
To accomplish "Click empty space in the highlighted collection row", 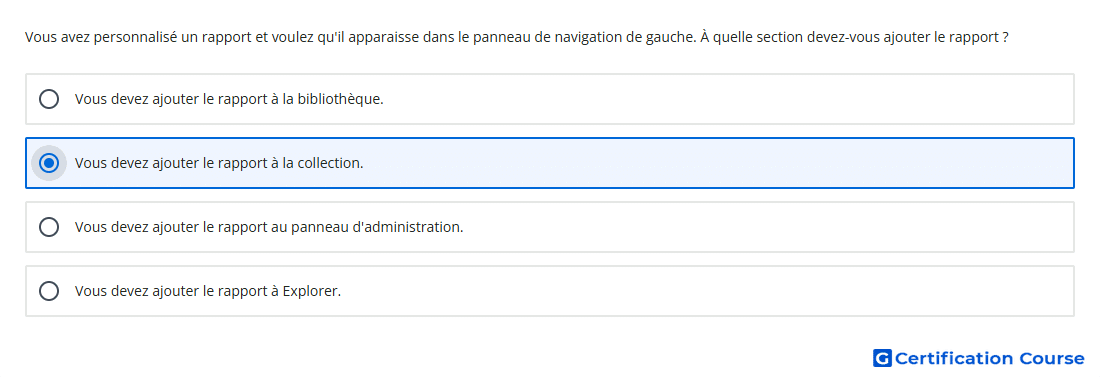I will (x=719, y=164).
